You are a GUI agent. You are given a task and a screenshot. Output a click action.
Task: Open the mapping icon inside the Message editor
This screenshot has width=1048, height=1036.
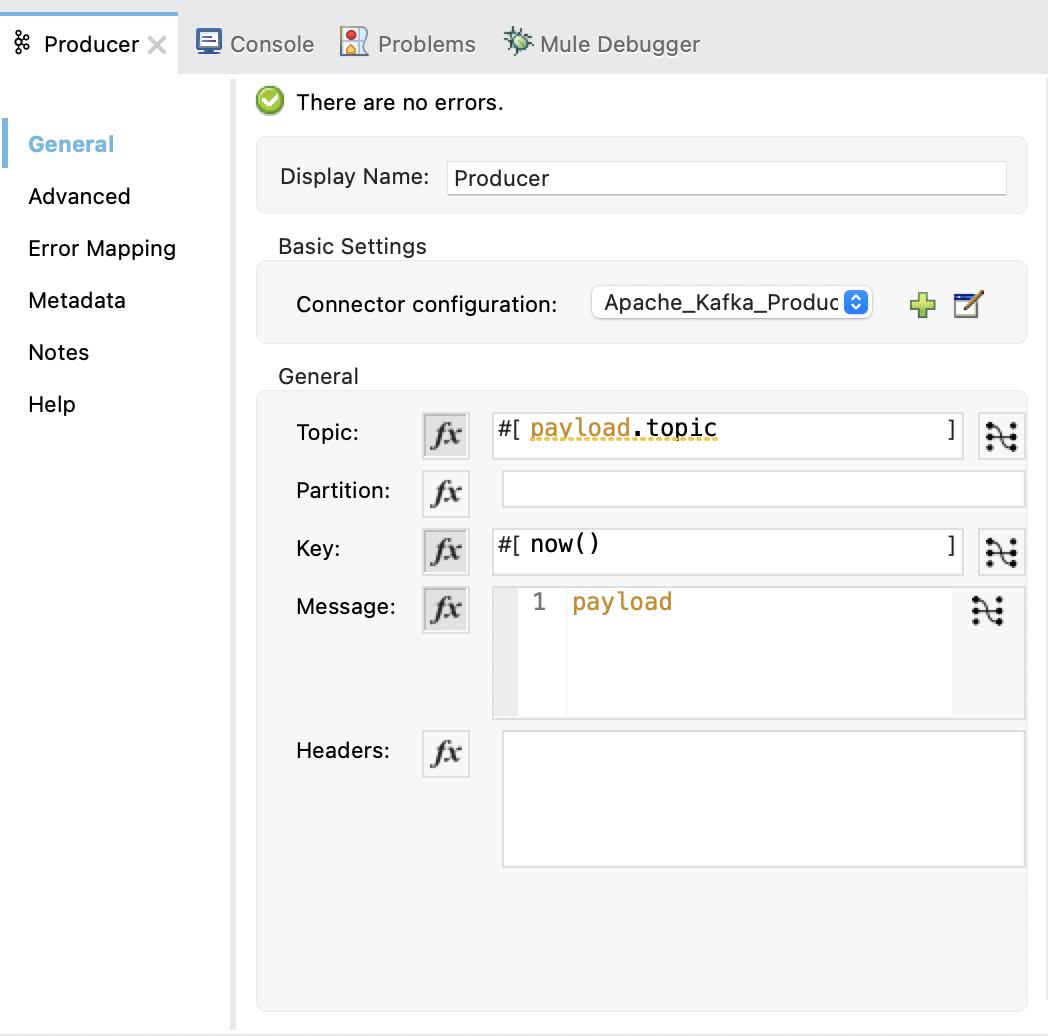[x=988, y=609]
